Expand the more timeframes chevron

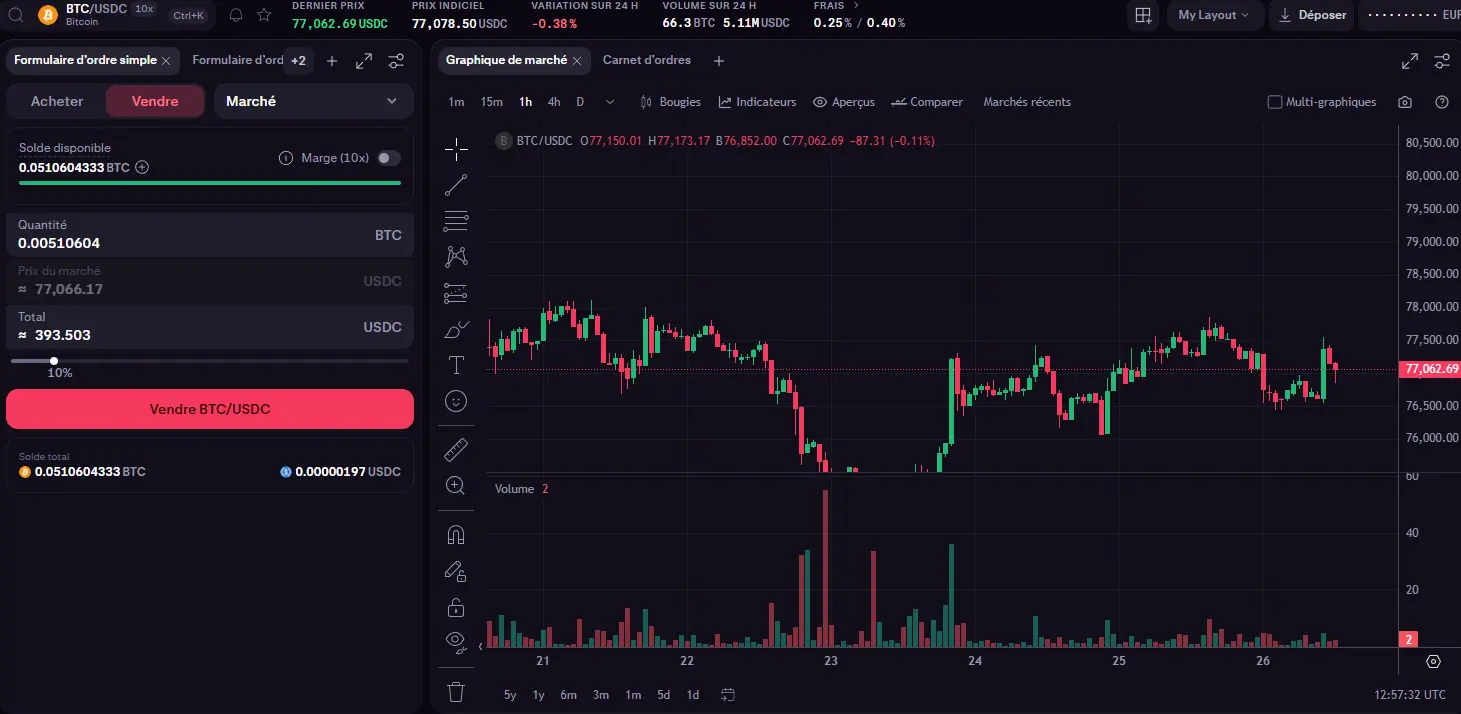pyautogui.click(x=610, y=102)
